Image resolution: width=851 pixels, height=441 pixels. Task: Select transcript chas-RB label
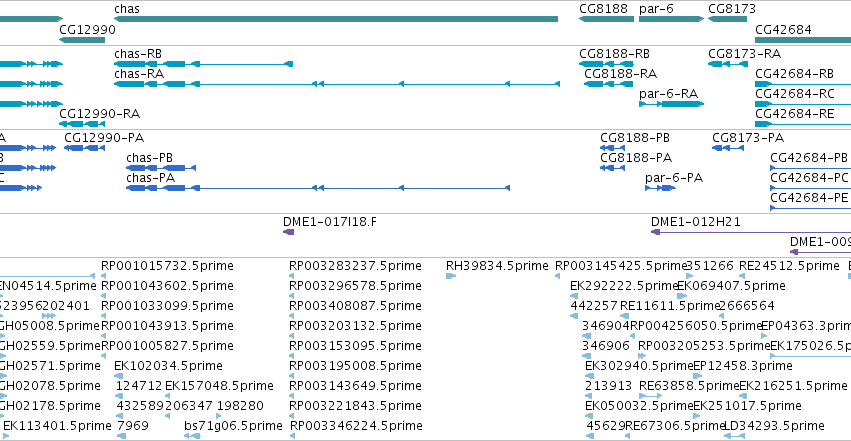pyautogui.click(x=138, y=54)
